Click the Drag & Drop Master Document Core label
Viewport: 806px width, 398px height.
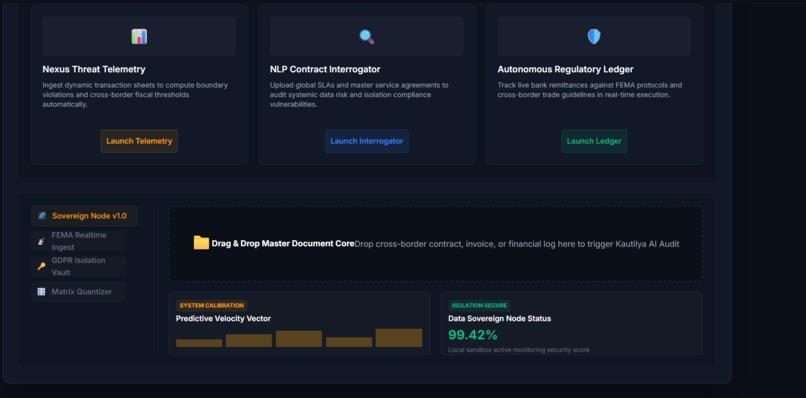pyautogui.click(x=283, y=244)
